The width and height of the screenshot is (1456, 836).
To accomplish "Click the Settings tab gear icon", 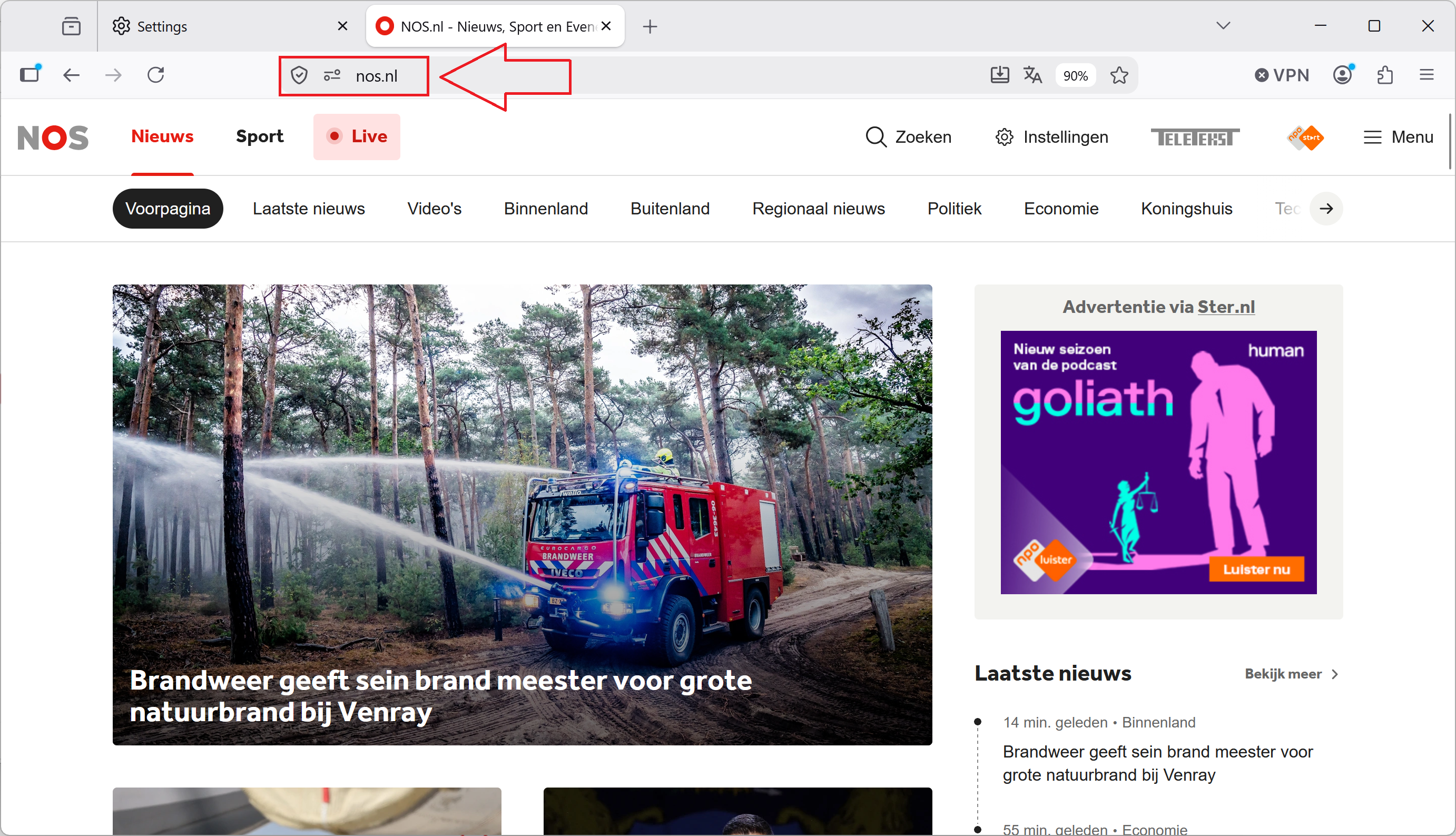I will (x=121, y=26).
